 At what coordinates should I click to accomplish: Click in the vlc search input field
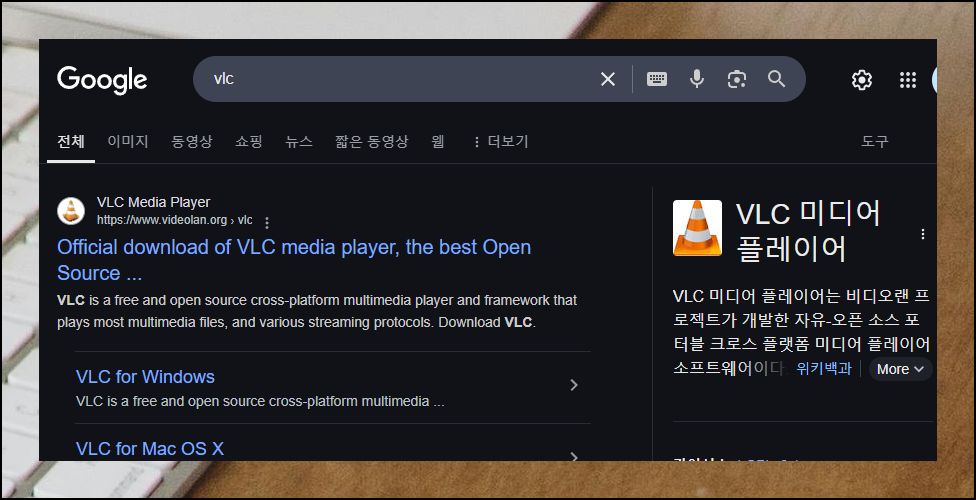coord(398,79)
